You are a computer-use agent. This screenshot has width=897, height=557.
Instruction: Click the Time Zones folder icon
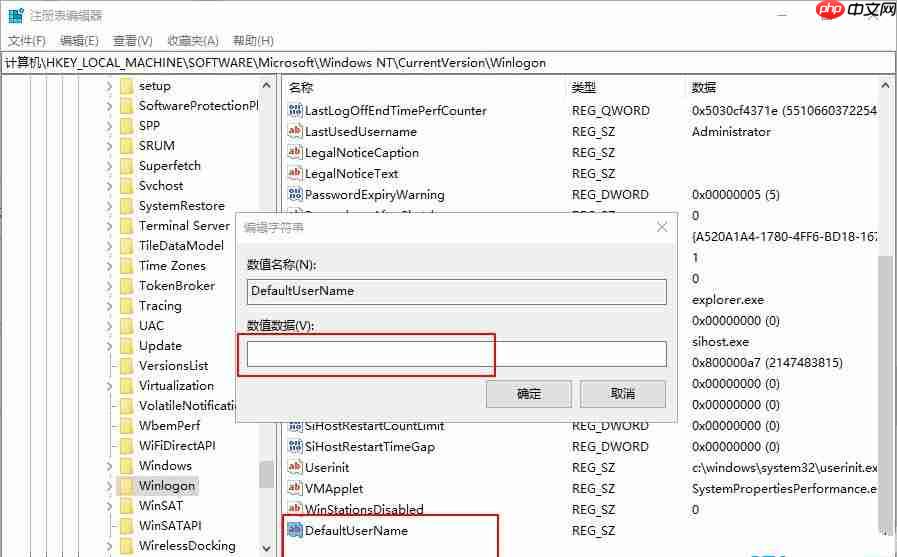pyautogui.click(x=126, y=266)
